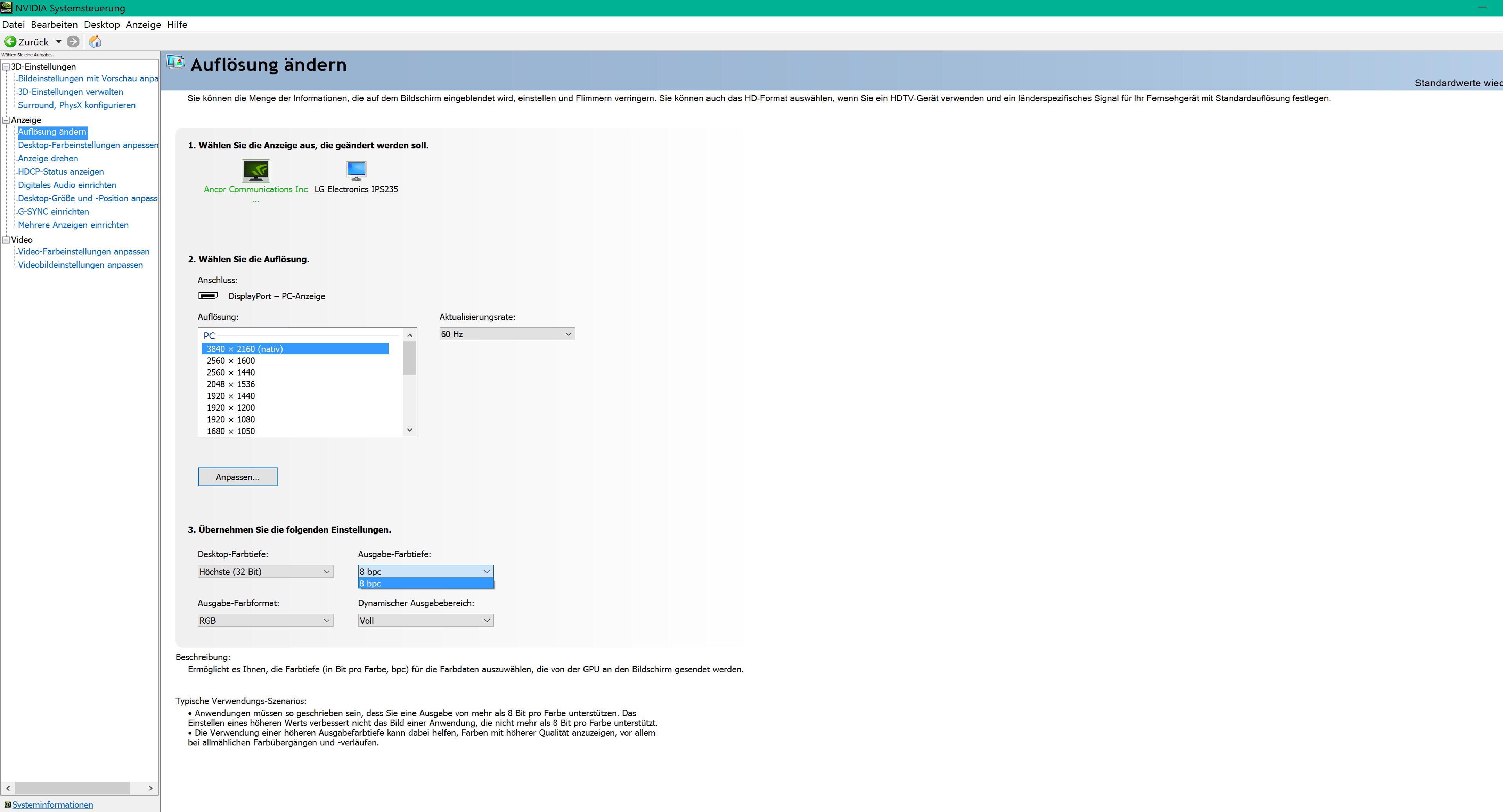
Task: Open back history dropdown arrow beside Zurück
Action: click(x=58, y=42)
